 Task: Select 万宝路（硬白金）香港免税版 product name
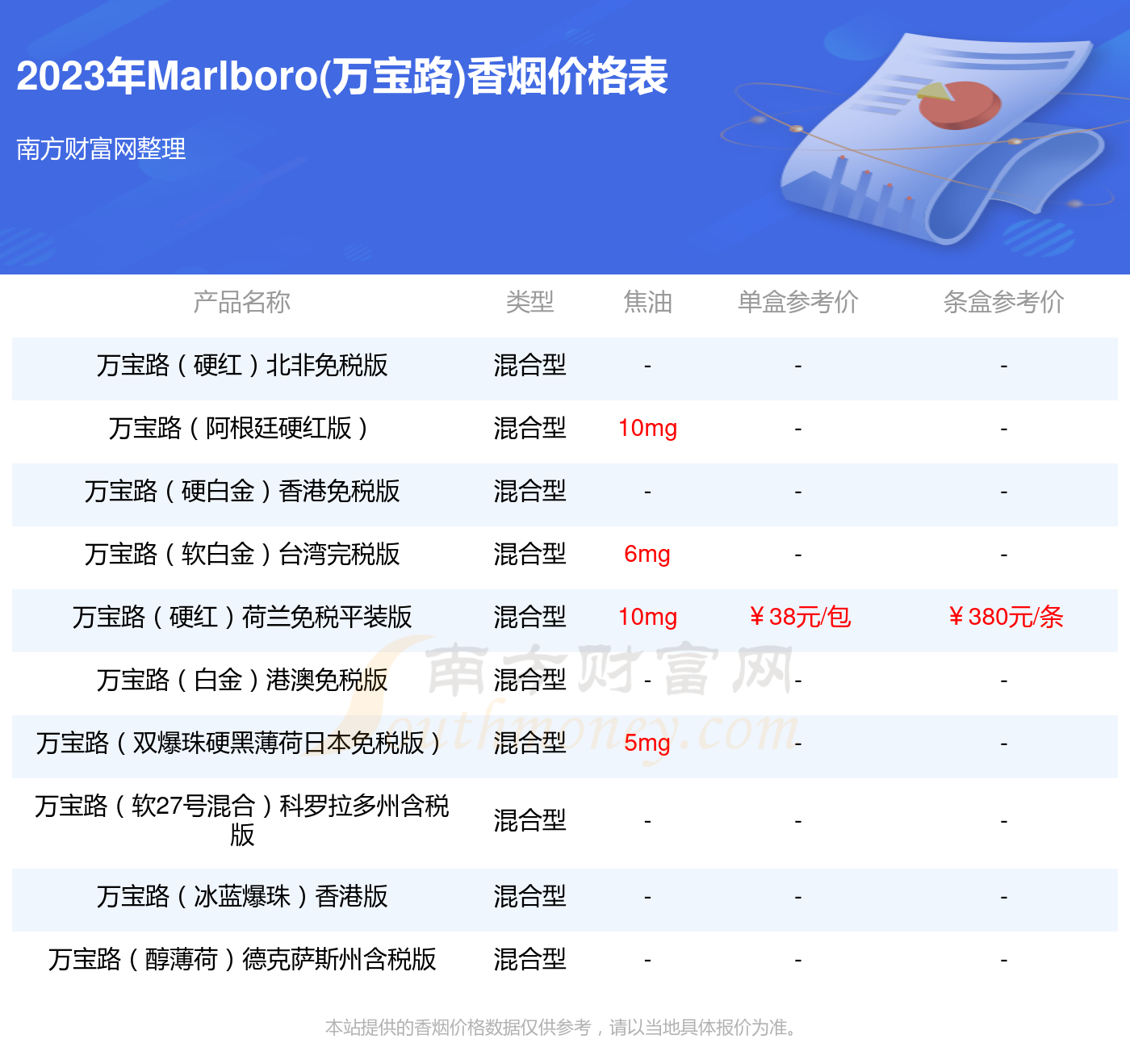(242, 491)
